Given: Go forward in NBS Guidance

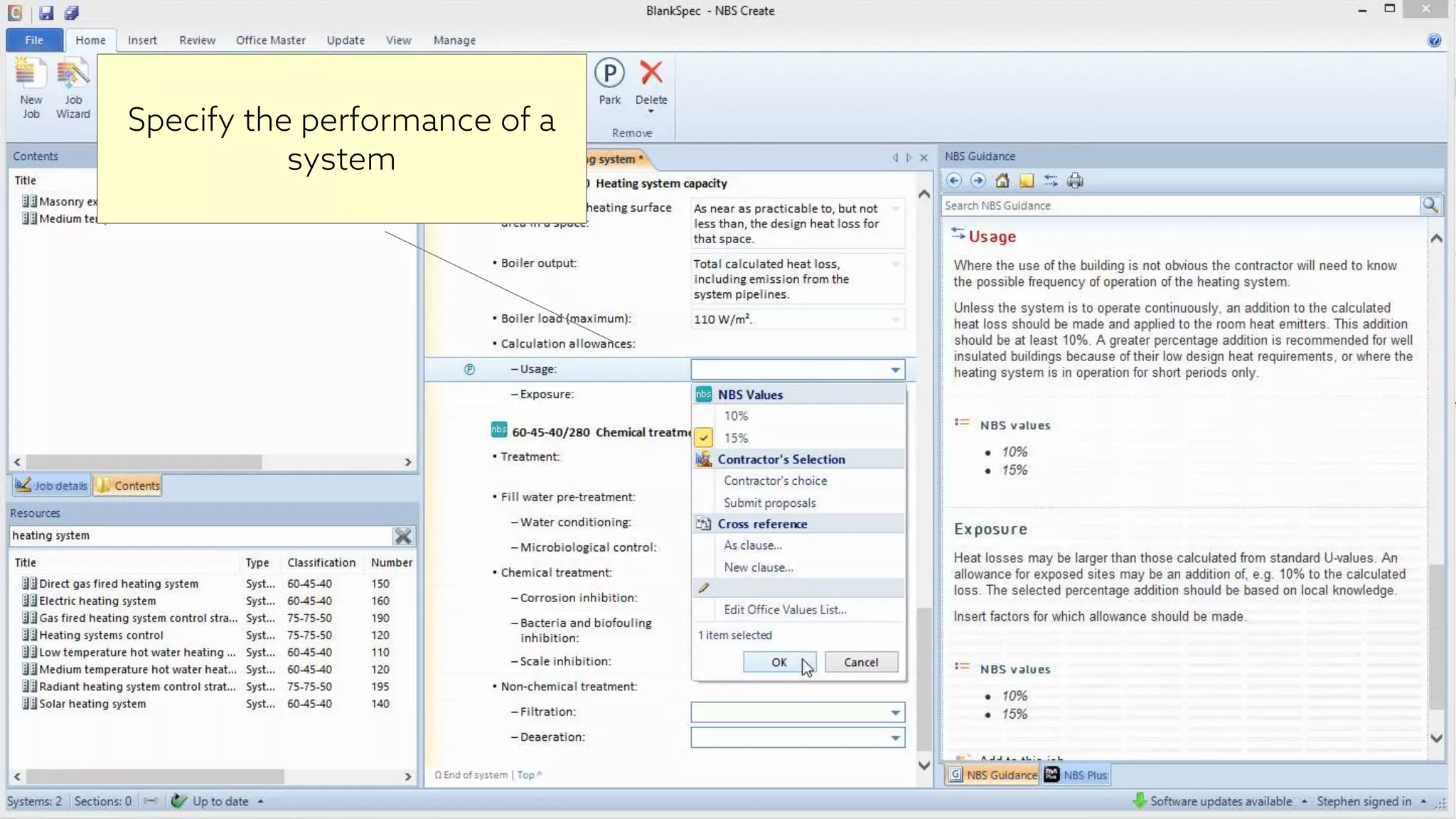Looking at the screenshot, I should point(978,181).
